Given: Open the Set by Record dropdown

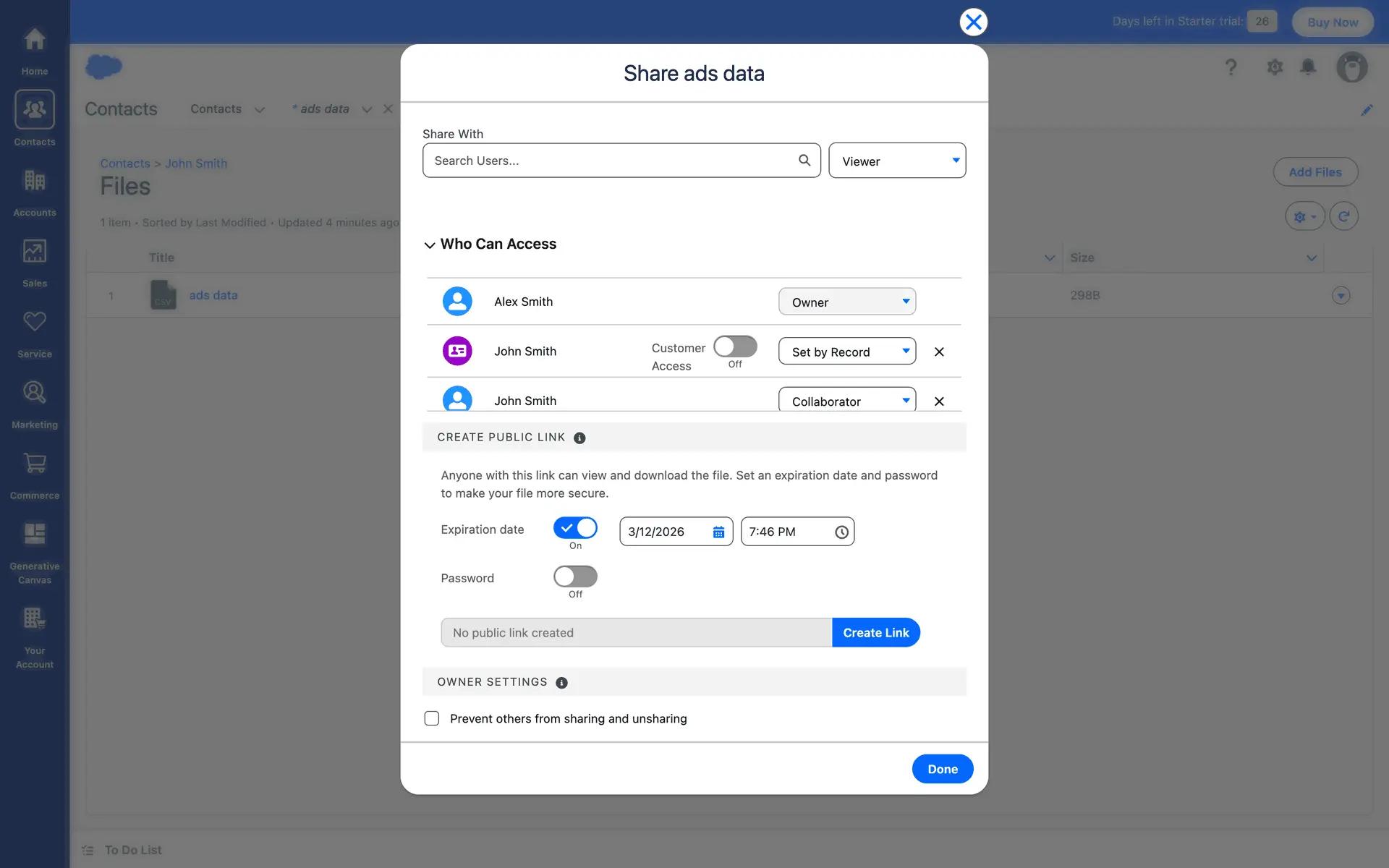Looking at the screenshot, I should [846, 352].
